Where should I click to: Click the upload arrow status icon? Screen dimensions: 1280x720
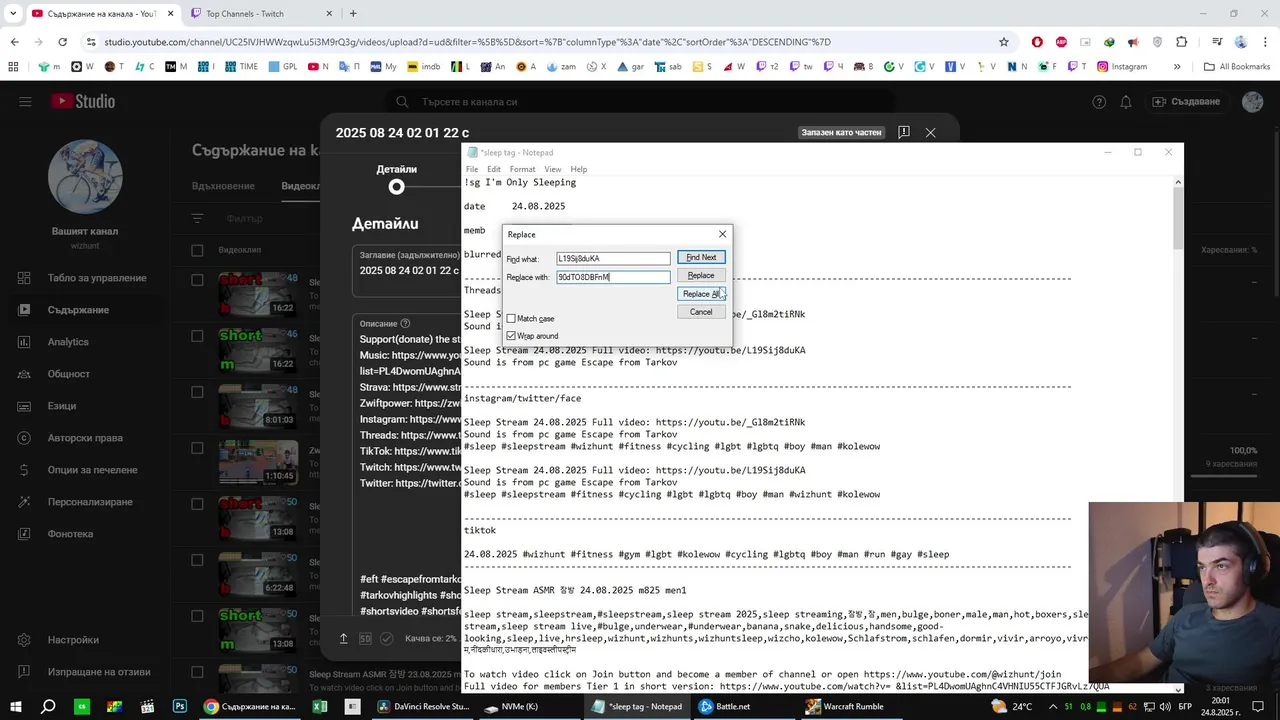(x=343, y=638)
